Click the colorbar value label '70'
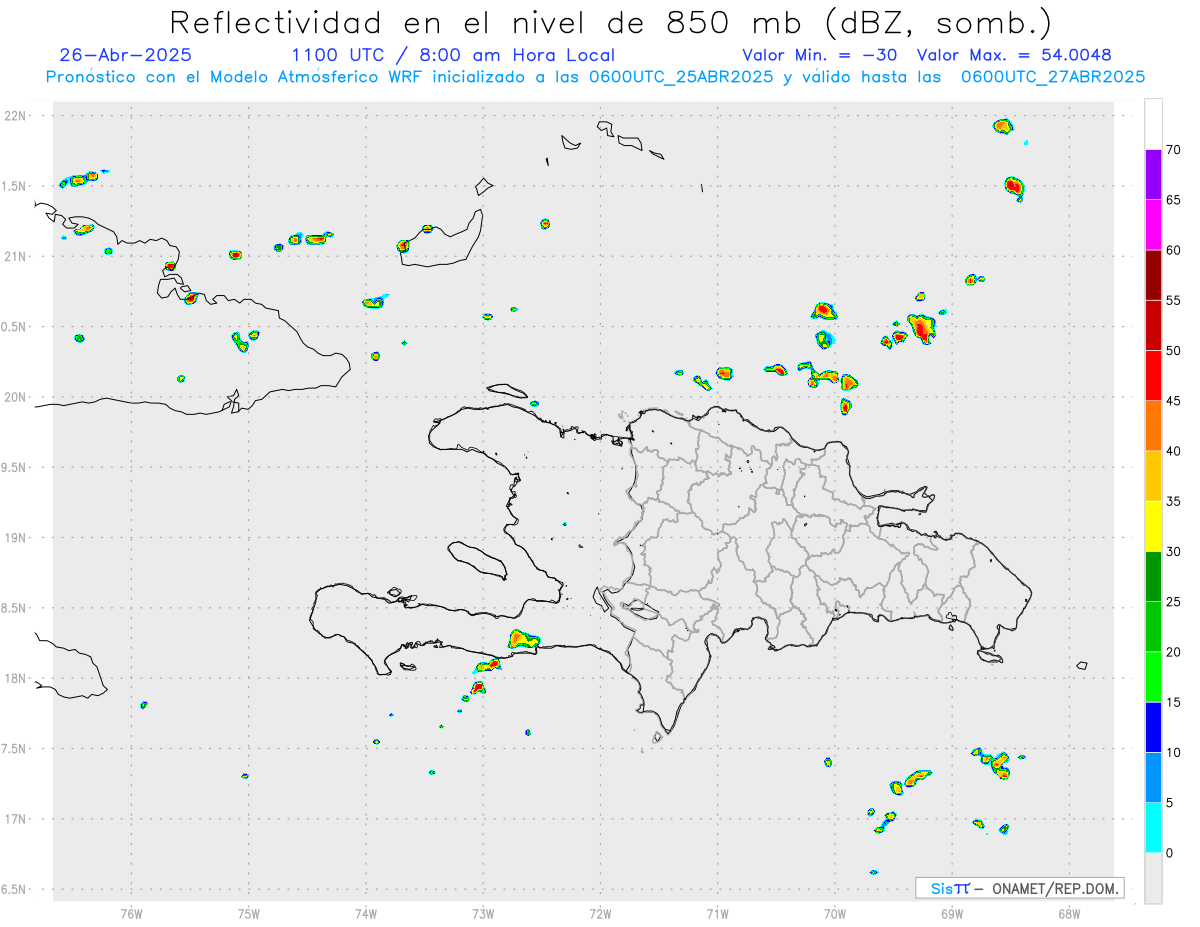1200x927 pixels. click(1173, 150)
